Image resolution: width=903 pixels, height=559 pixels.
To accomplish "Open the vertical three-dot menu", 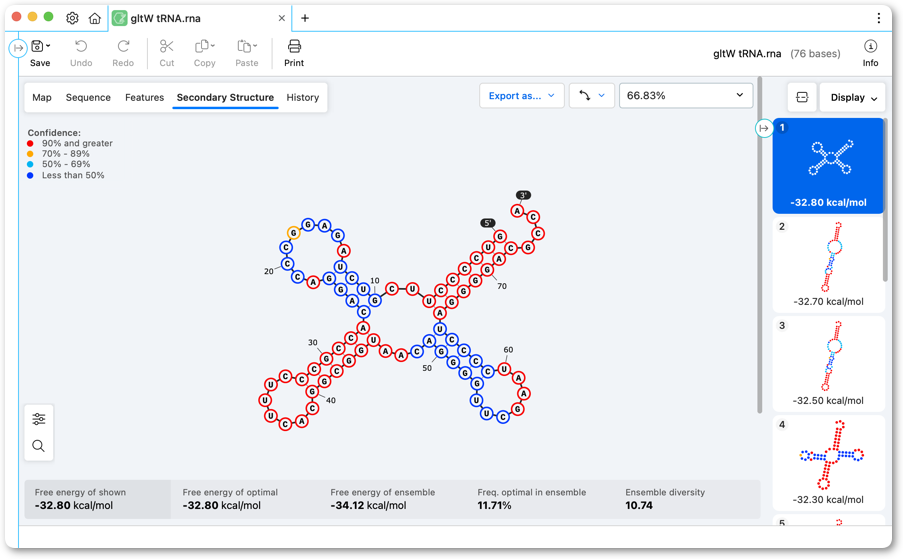I will pyautogui.click(x=878, y=18).
